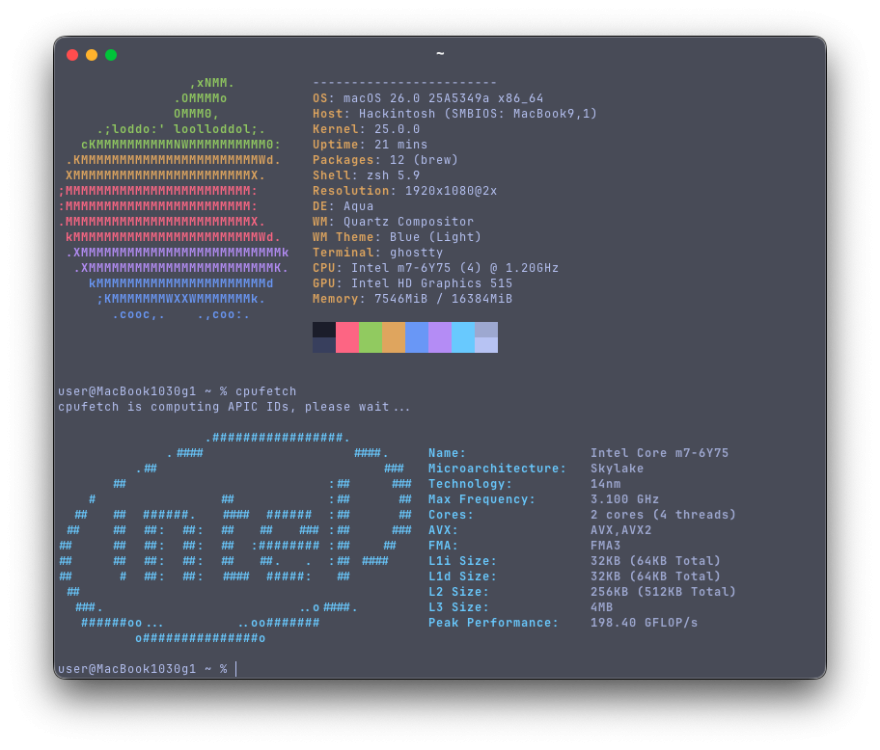Image resolution: width=880 pixels, height=750 pixels.
Task: Select the pink color block
Action: pos(347,337)
